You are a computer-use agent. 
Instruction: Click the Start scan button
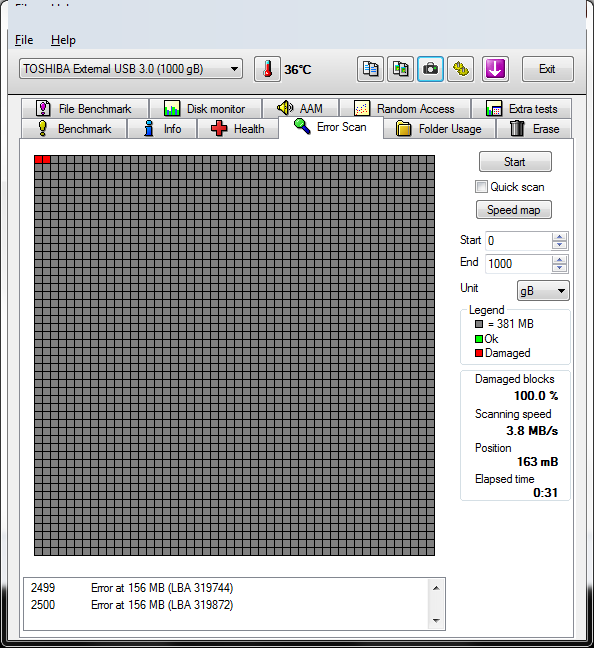(515, 162)
